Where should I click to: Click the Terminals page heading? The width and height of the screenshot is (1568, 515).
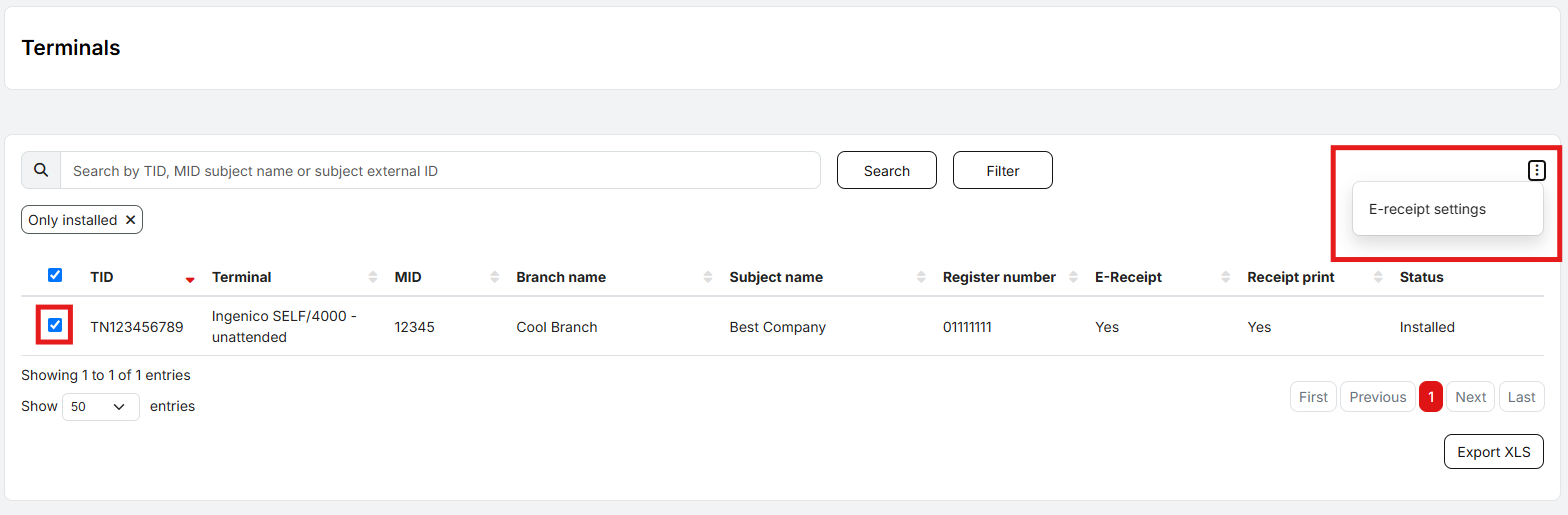click(x=71, y=48)
